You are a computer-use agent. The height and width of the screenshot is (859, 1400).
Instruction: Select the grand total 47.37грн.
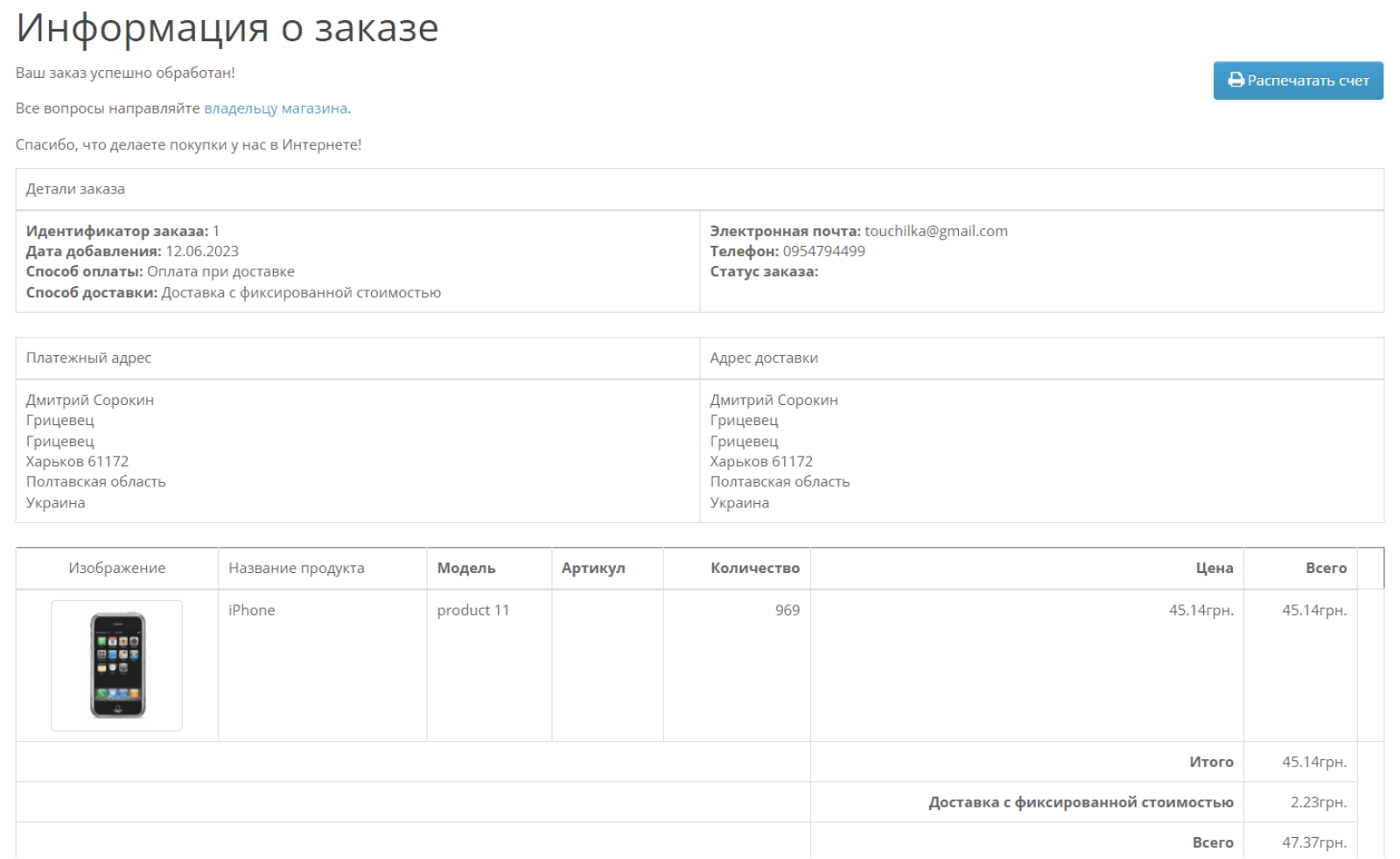[x=1314, y=842]
